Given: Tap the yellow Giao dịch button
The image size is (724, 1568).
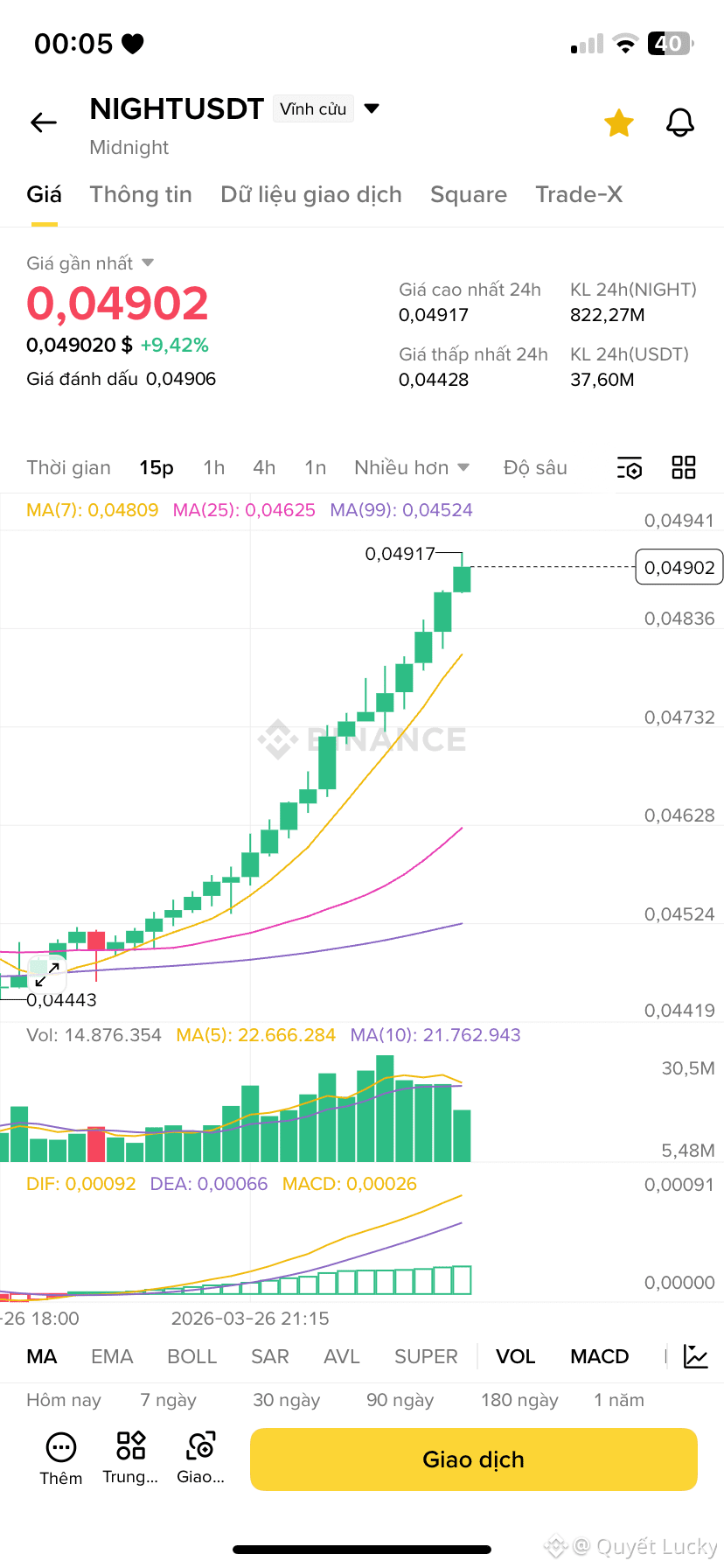Looking at the screenshot, I should (x=474, y=1459).
